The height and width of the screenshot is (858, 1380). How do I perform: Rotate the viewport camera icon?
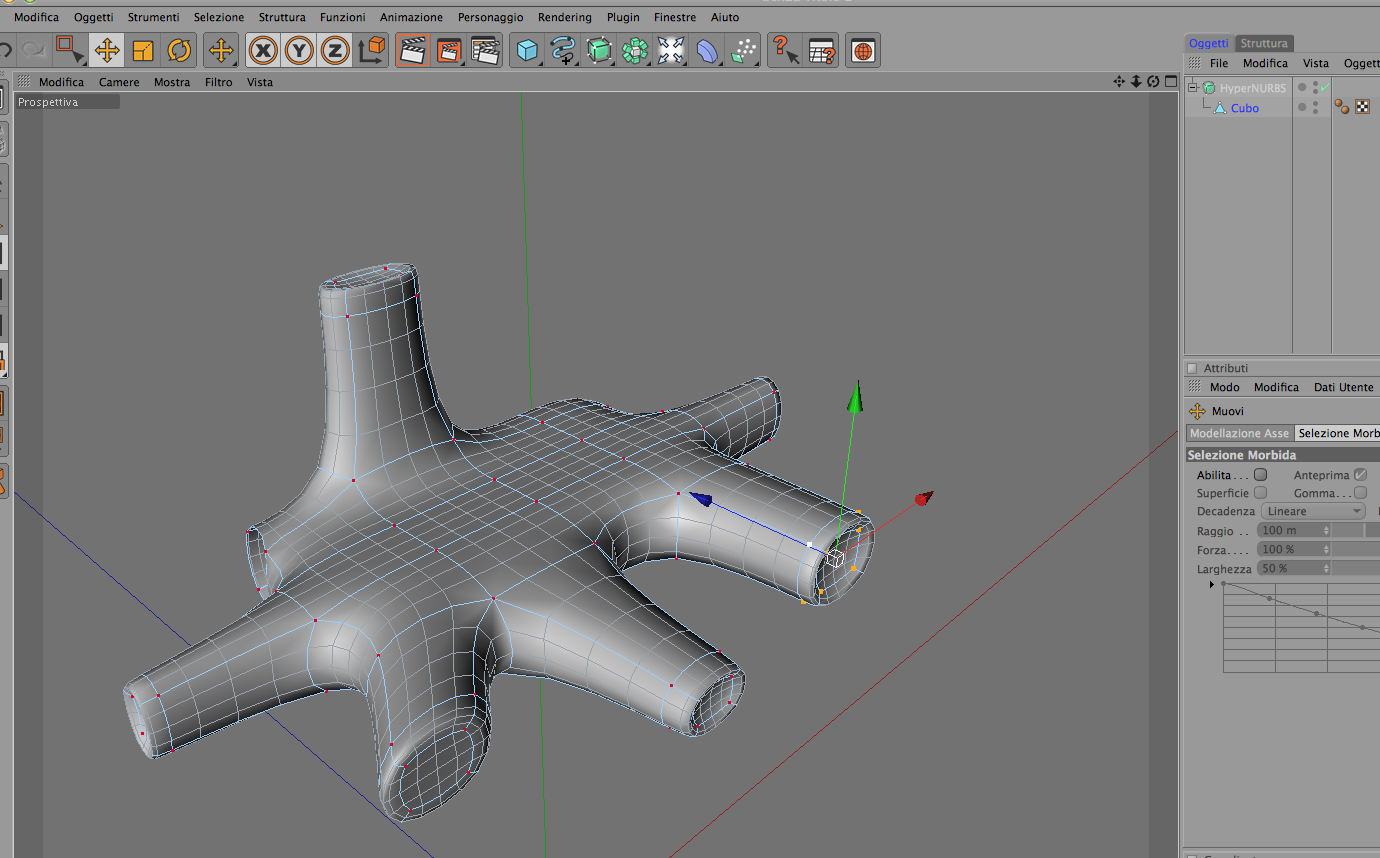click(x=1153, y=82)
